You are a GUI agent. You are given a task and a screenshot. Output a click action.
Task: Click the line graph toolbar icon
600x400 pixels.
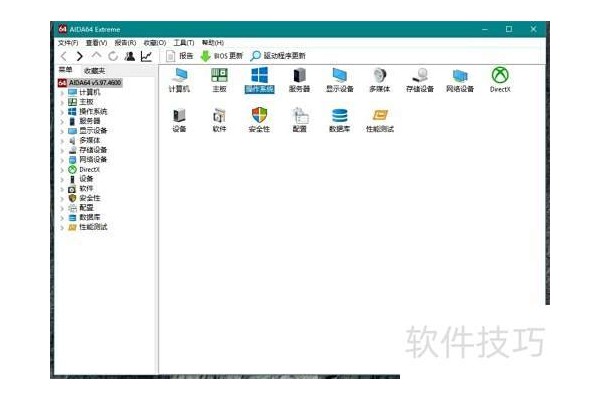coord(146,56)
